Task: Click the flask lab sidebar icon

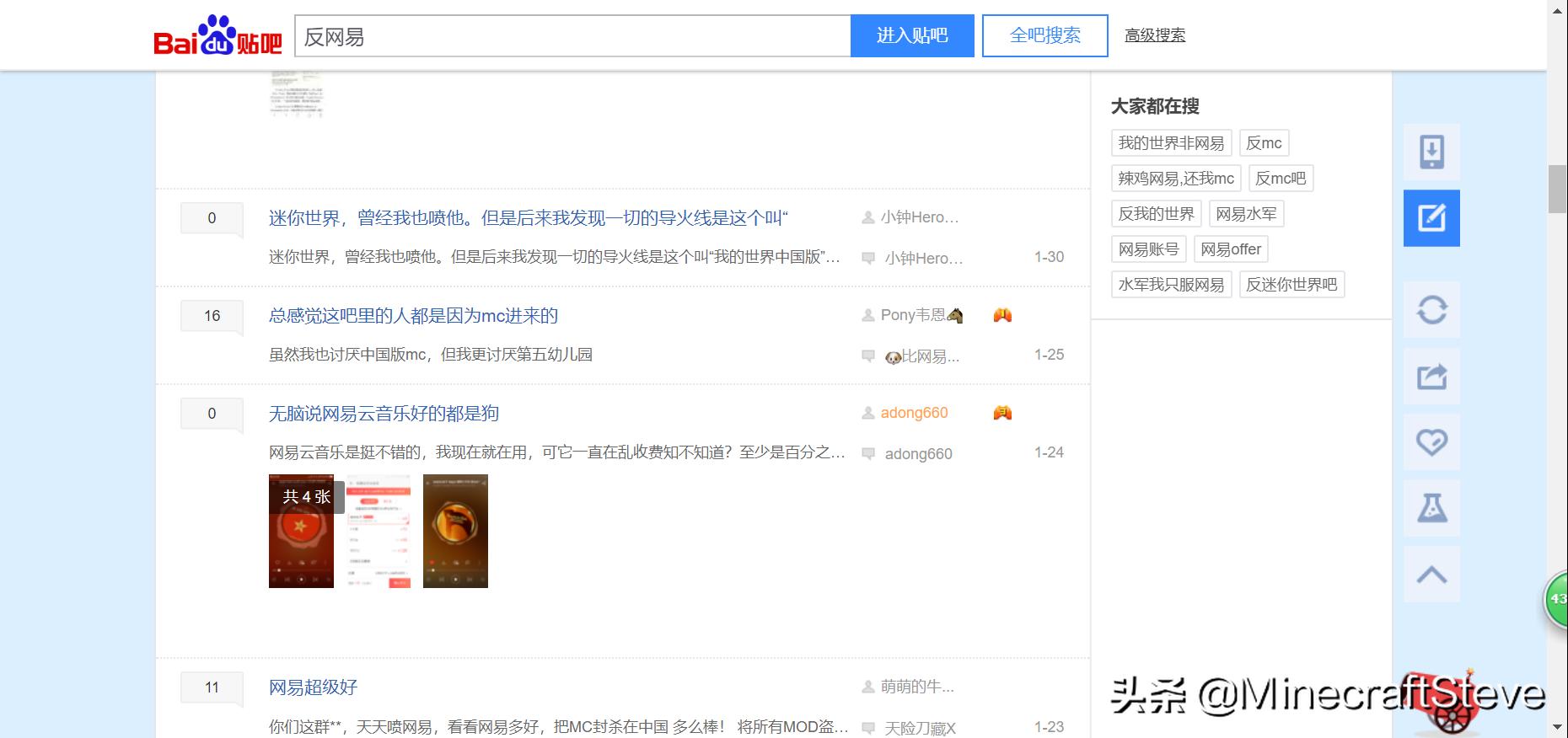Action: pyautogui.click(x=1431, y=508)
